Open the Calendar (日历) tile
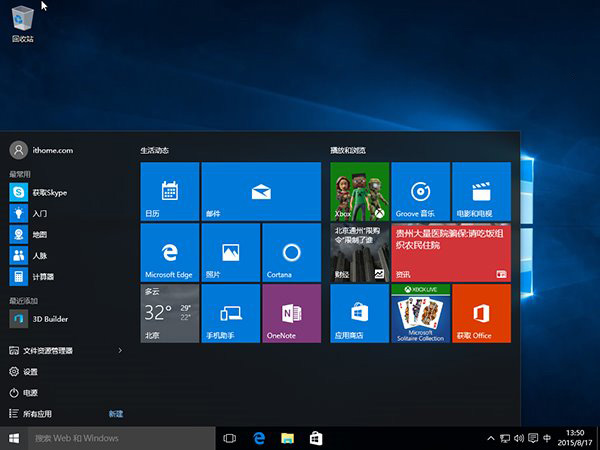This screenshot has height=450, width=600. [169, 192]
